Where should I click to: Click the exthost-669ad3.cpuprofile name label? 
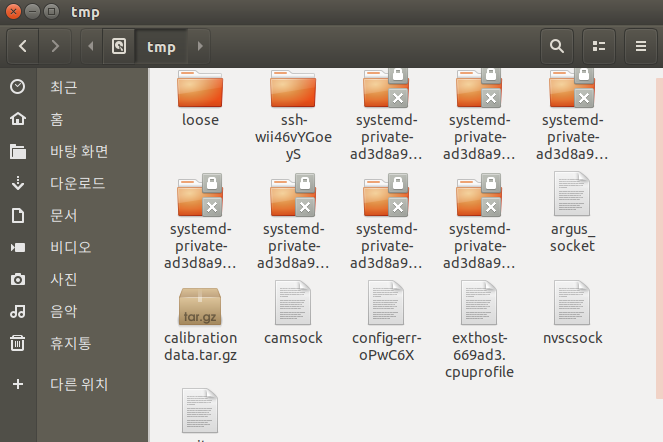[x=479, y=355]
